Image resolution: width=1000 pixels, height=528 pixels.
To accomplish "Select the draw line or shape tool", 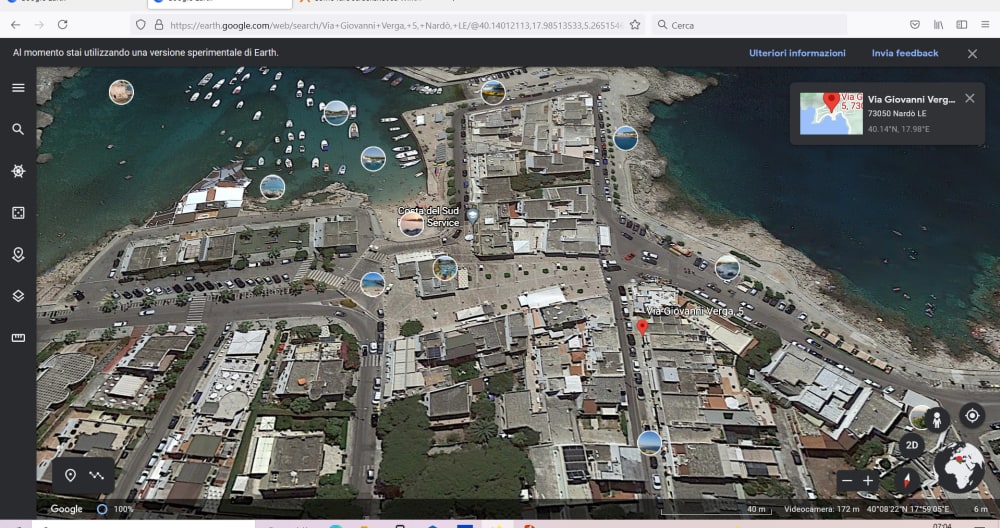I will [x=96, y=475].
